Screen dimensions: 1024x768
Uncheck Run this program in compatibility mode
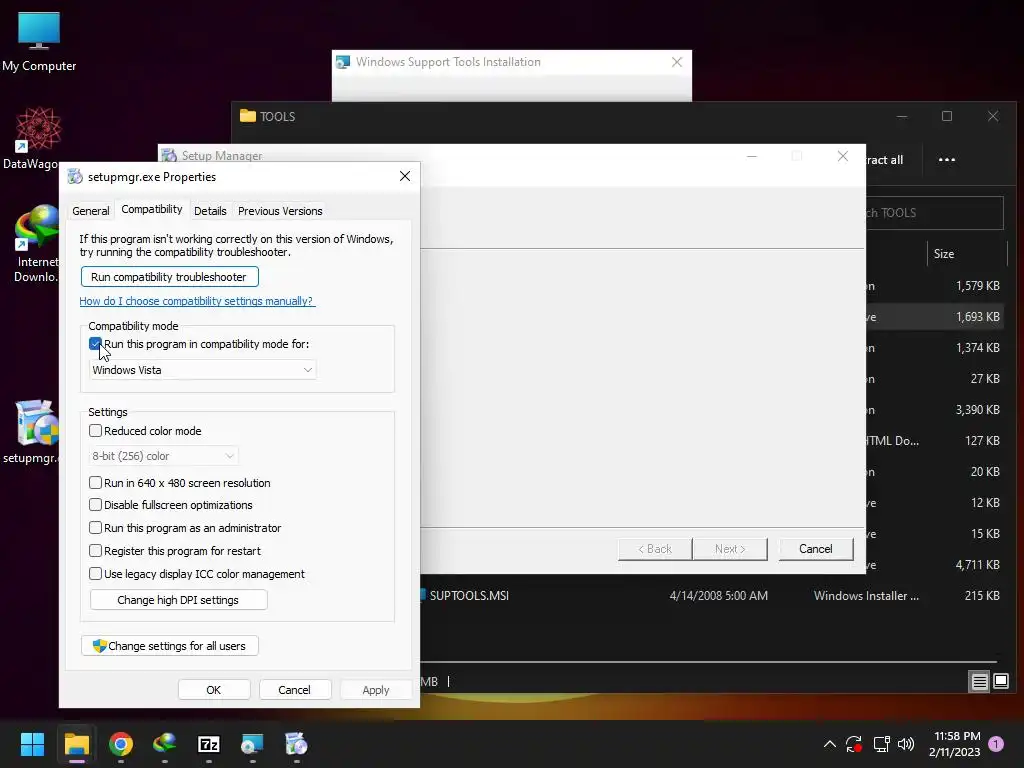tap(95, 344)
